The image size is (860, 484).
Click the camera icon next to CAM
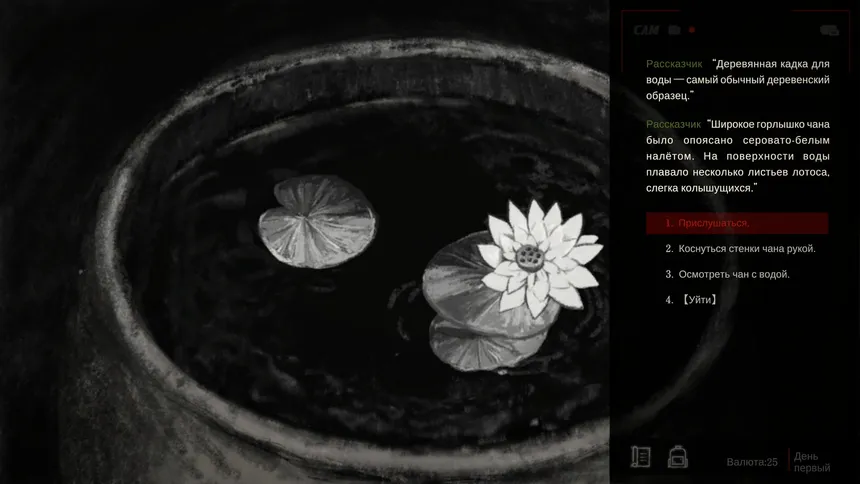point(674,30)
